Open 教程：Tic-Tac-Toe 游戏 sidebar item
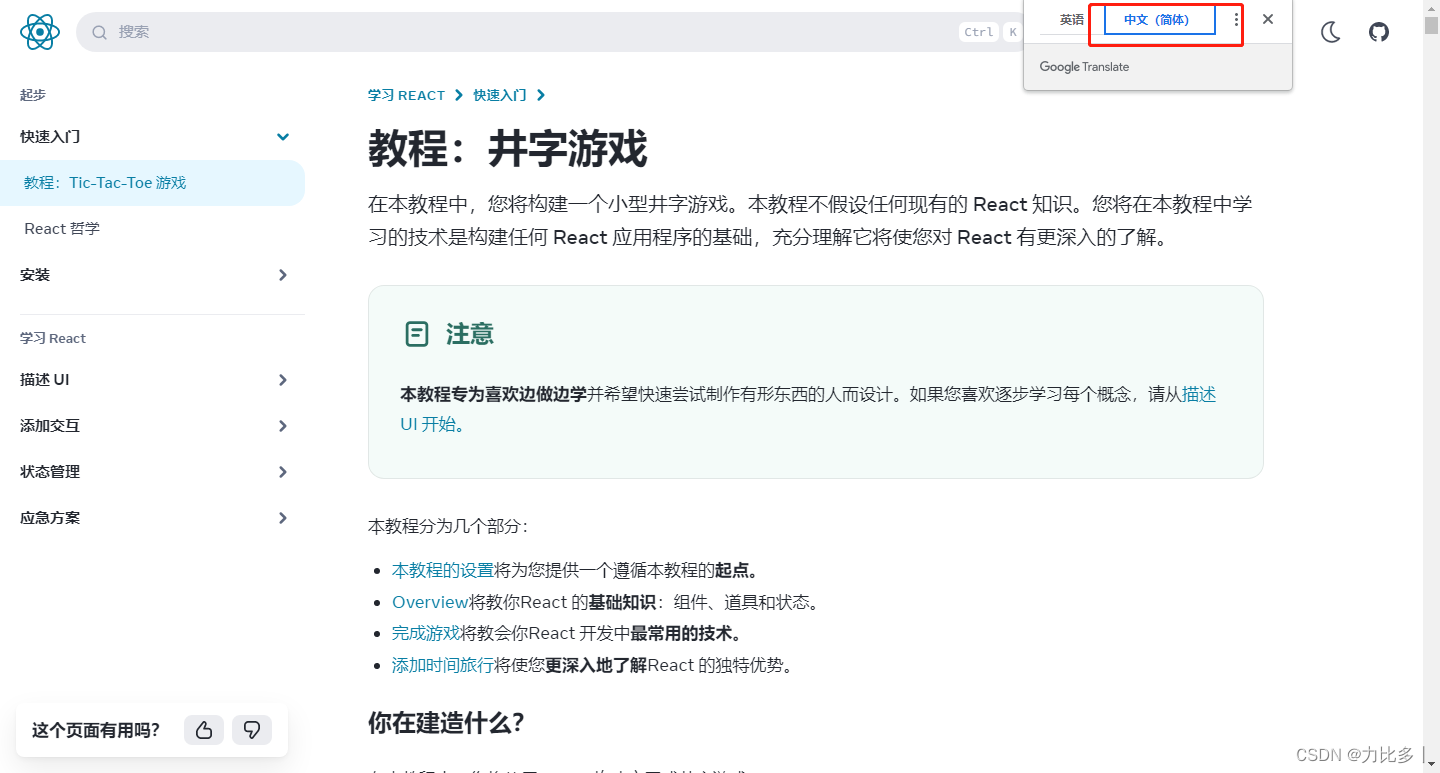Image resolution: width=1440 pixels, height=773 pixels. pyautogui.click(x=152, y=183)
